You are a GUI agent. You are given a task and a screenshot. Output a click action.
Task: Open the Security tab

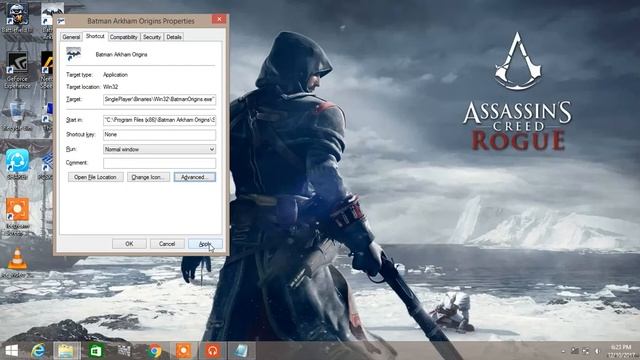(x=152, y=37)
